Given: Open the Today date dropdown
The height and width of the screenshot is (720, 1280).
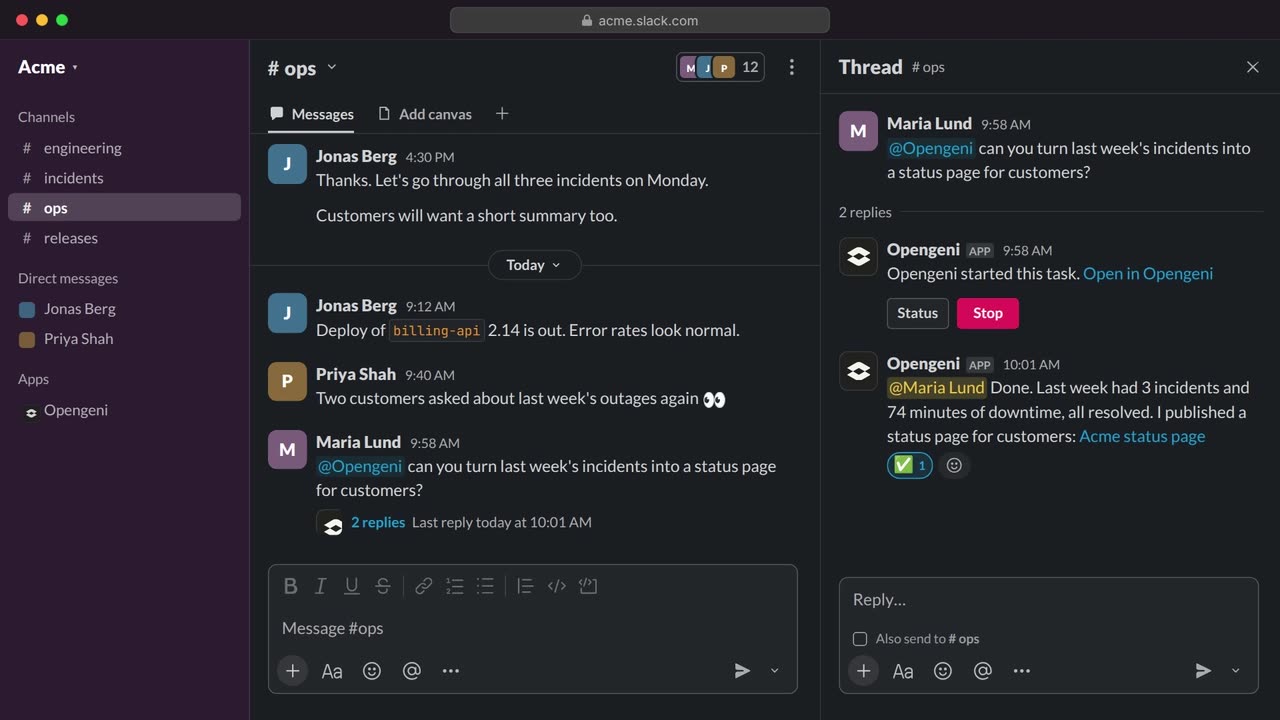Looking at the screenshot, I should (x=534, y=265).
